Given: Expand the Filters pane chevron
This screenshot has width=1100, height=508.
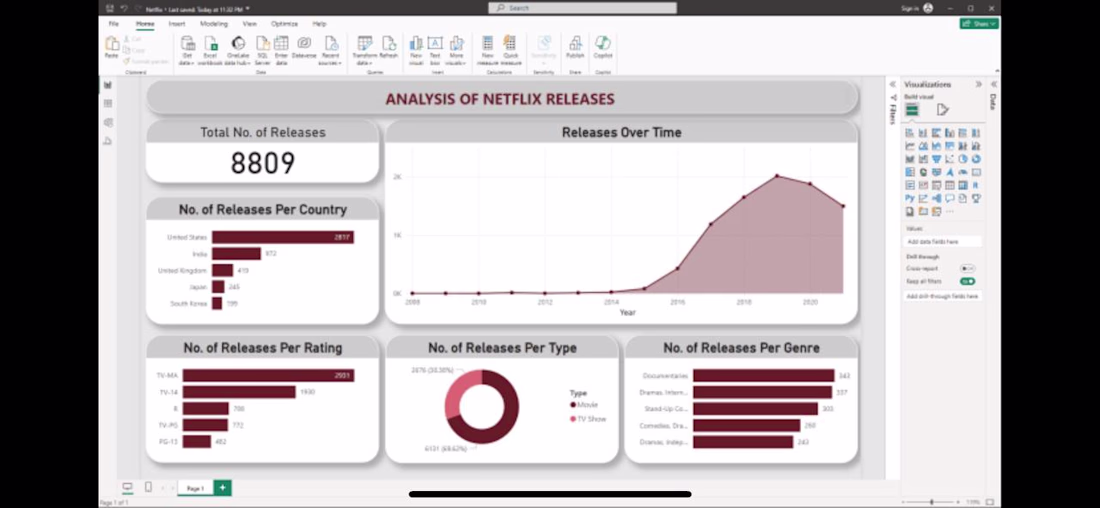Looking at the screenshot, I should (x=893, y=84).
